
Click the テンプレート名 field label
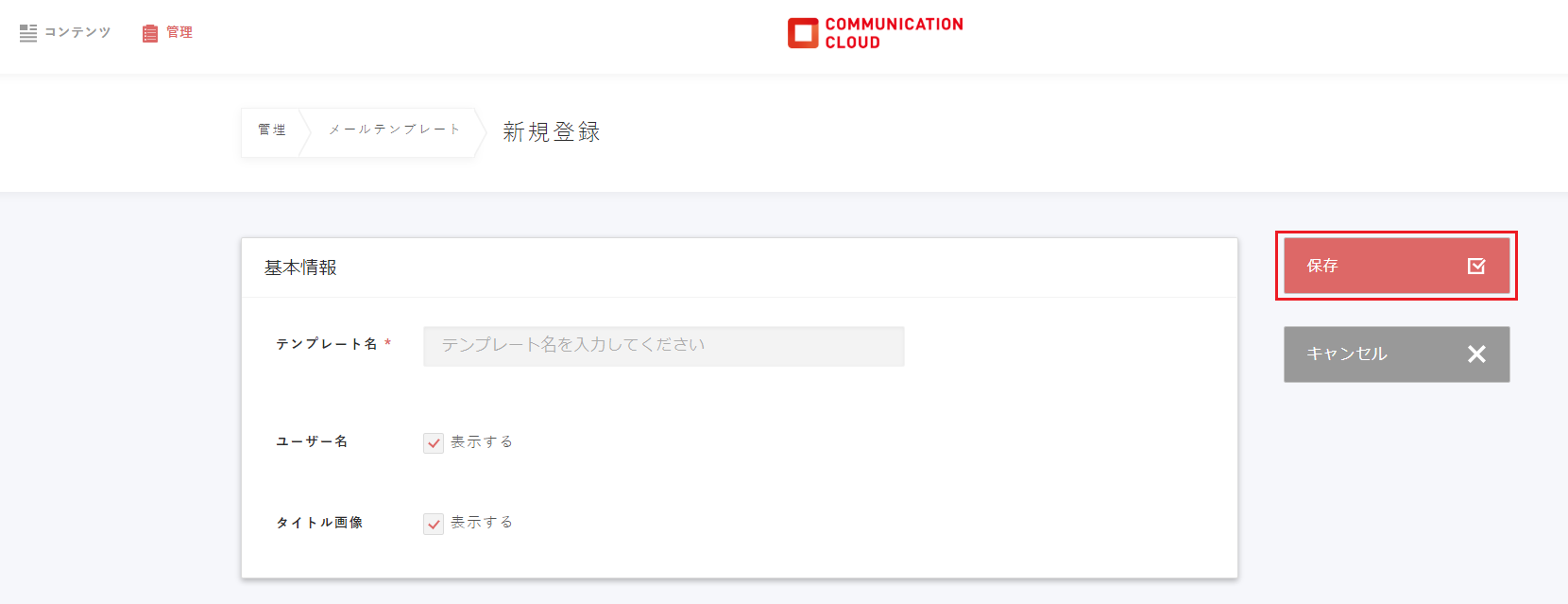click(x=327, y=344)
